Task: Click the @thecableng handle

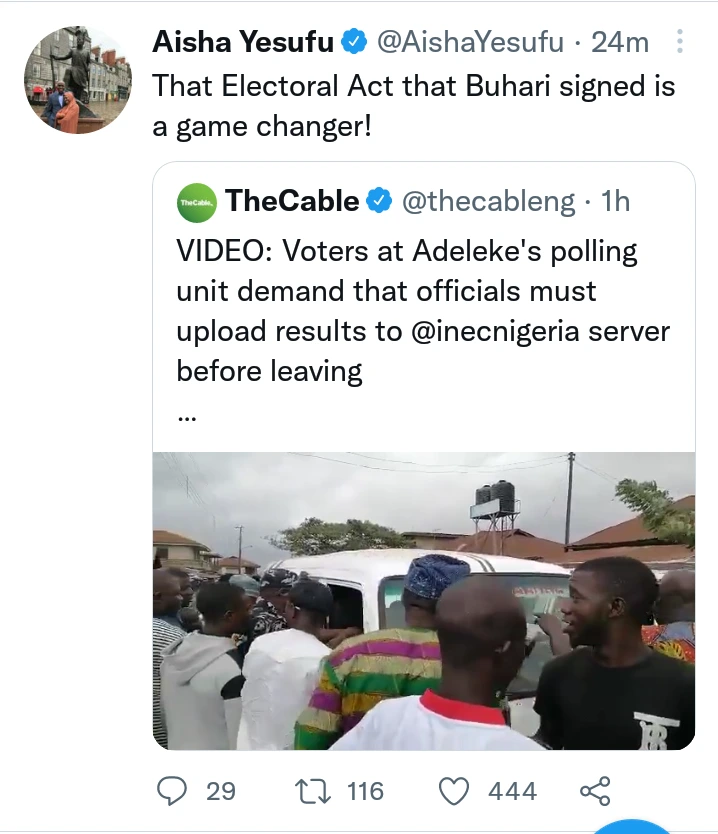Action: point(488,202)
